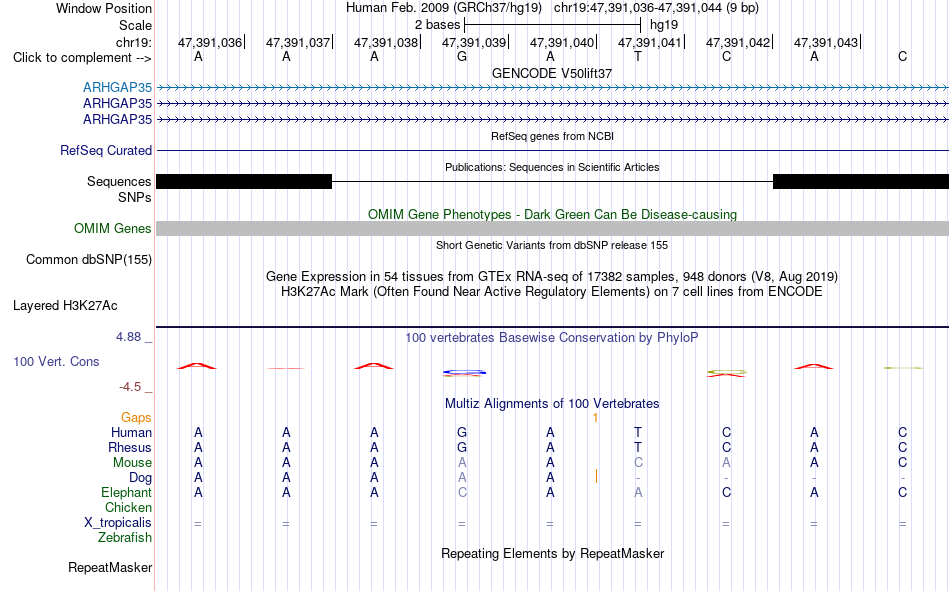Select the RepeatMasker track label

click(110, 568)
